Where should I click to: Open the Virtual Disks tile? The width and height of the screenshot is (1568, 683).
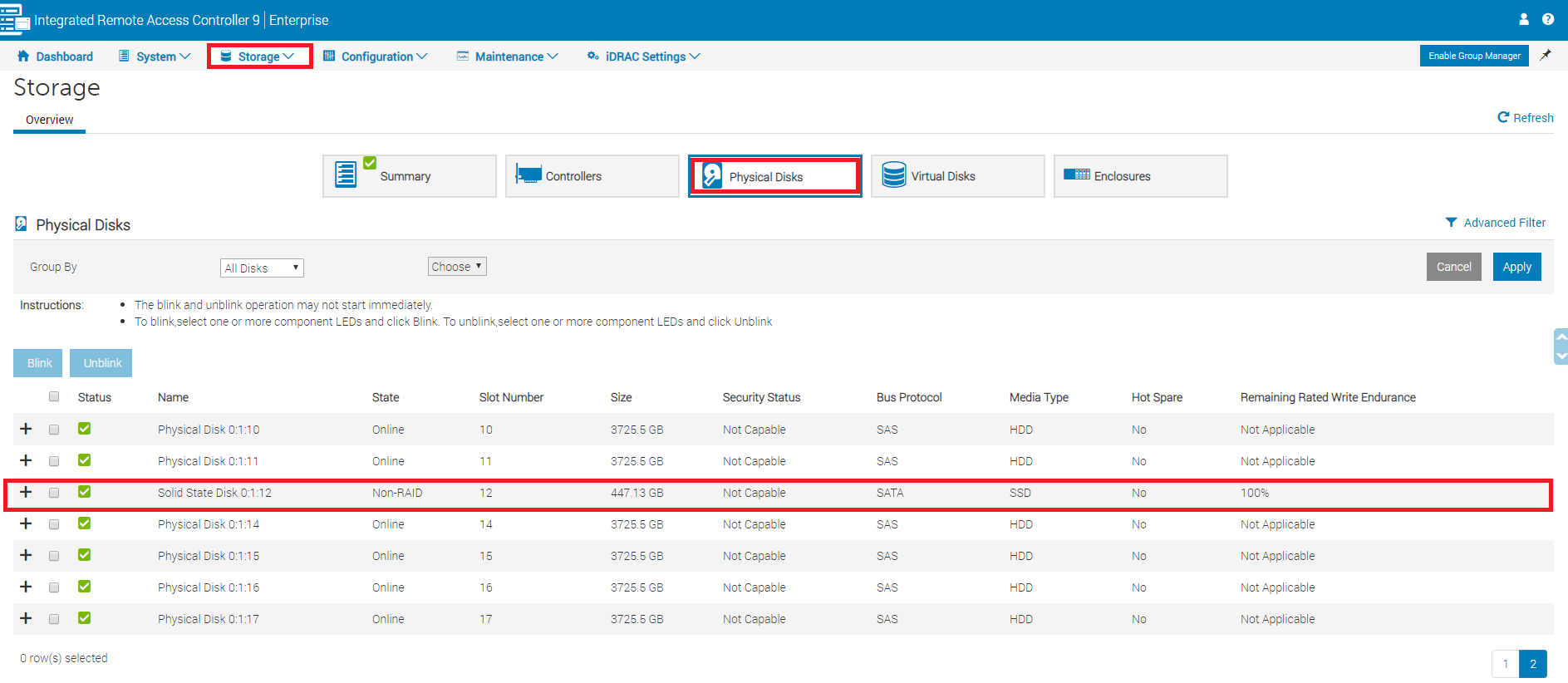coord(957,176)
